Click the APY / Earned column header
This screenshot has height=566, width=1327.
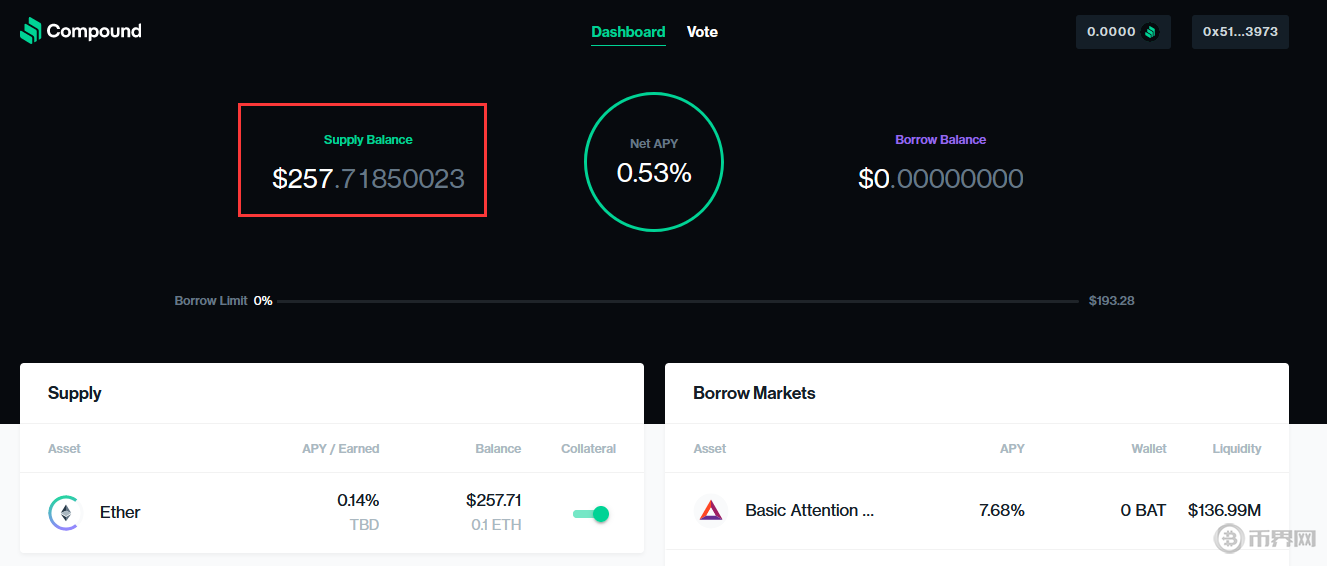[341, 449]
